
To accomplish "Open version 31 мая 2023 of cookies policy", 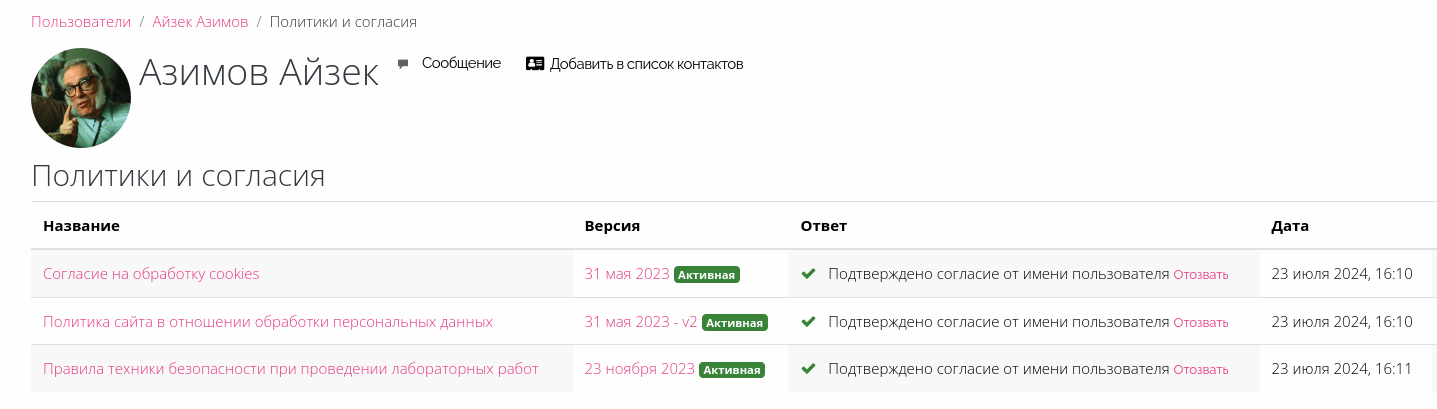I will coord(627,273).
